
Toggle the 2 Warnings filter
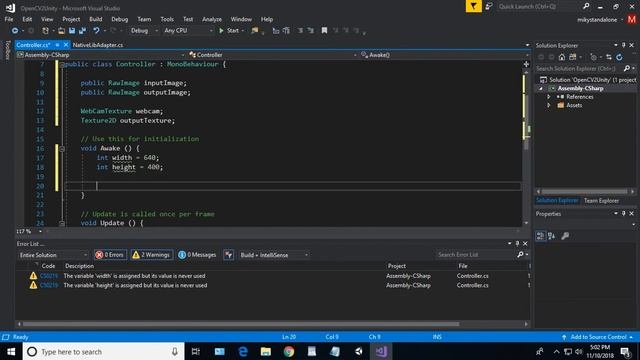pos(151,255)
